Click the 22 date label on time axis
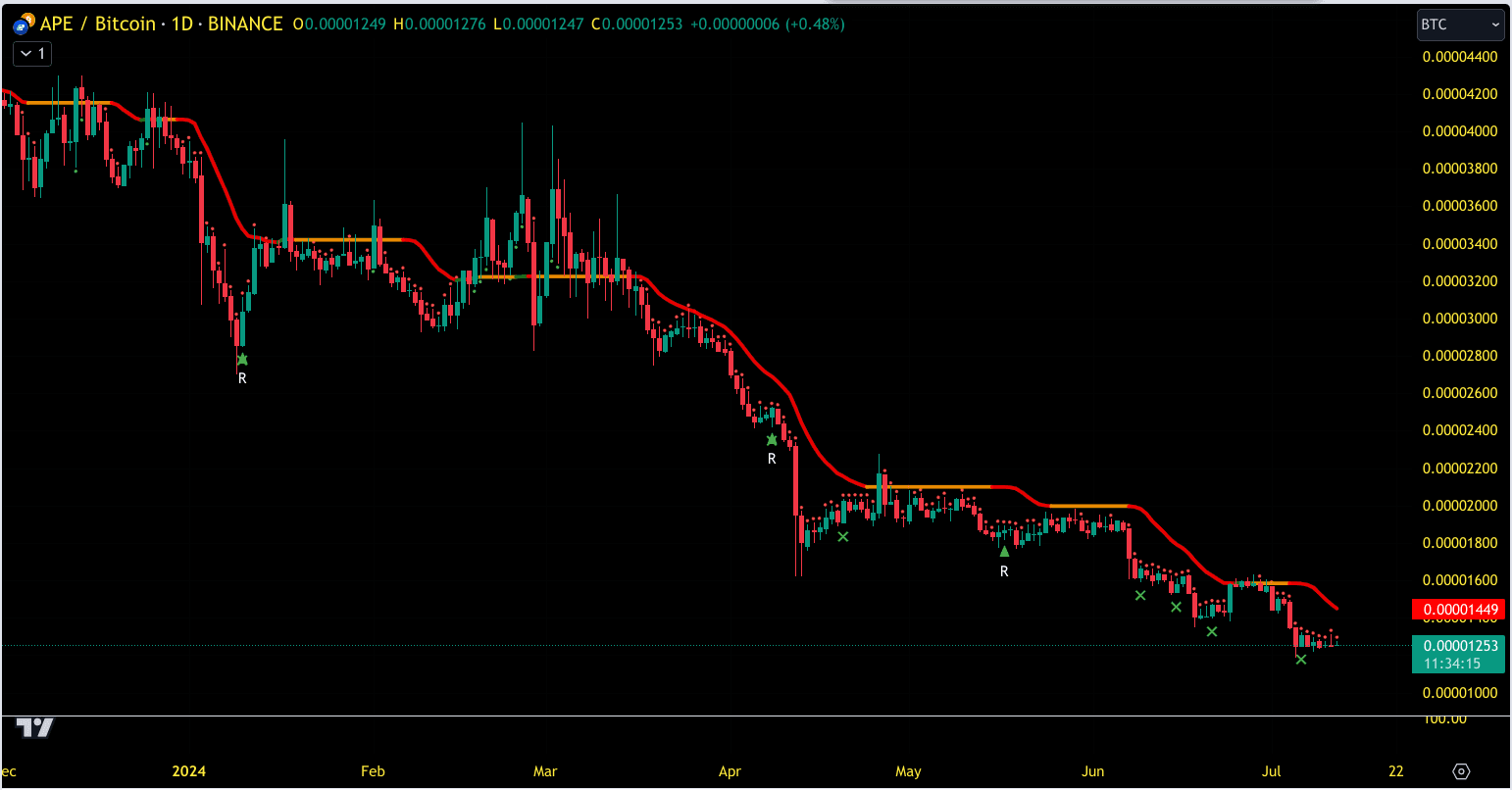Viewport: 1512px width, 790px height. click(x=1396, y=771)
